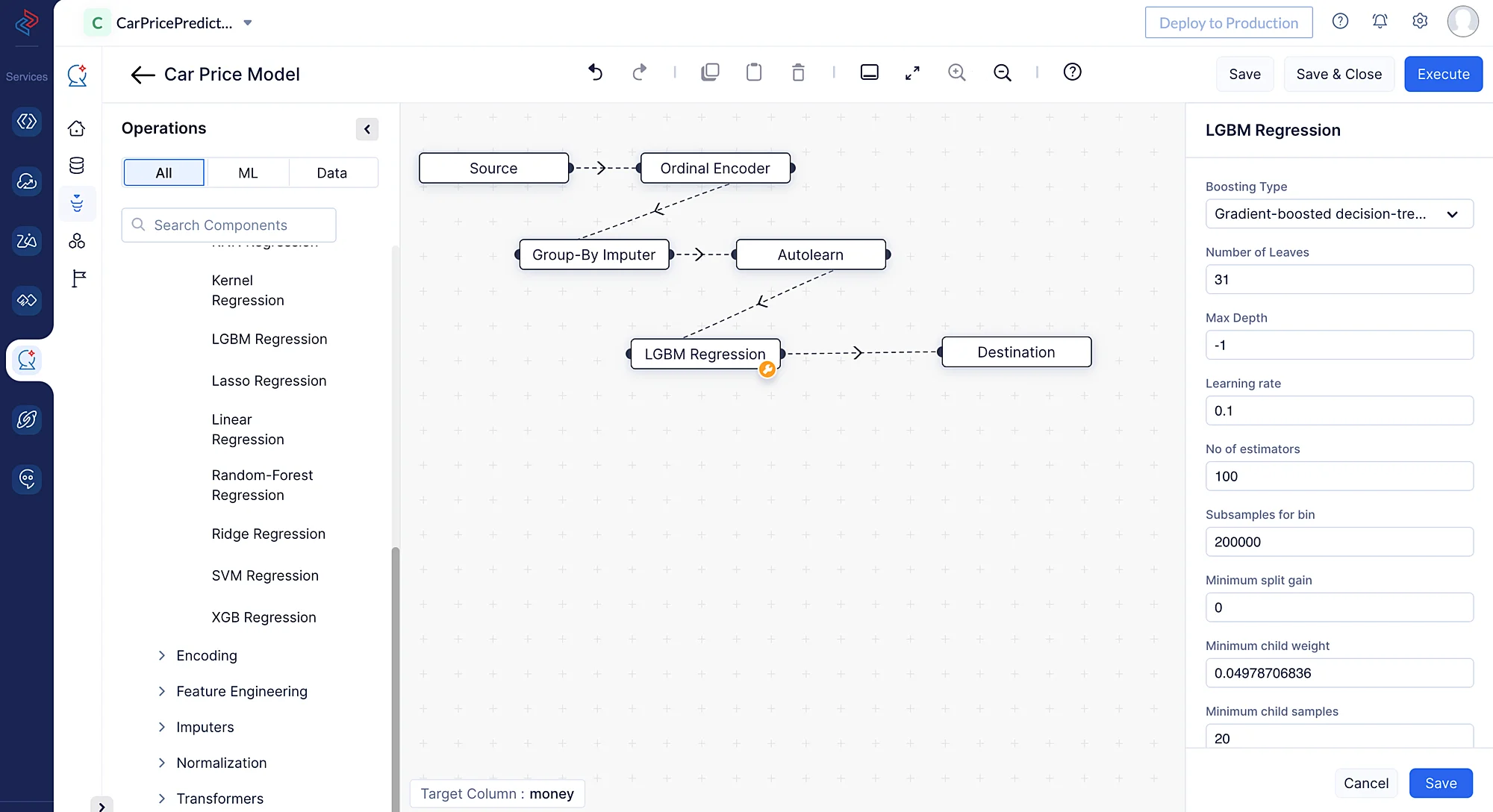Switch to the ML operations tab
1493x812 pixels.
click(248, 172)
